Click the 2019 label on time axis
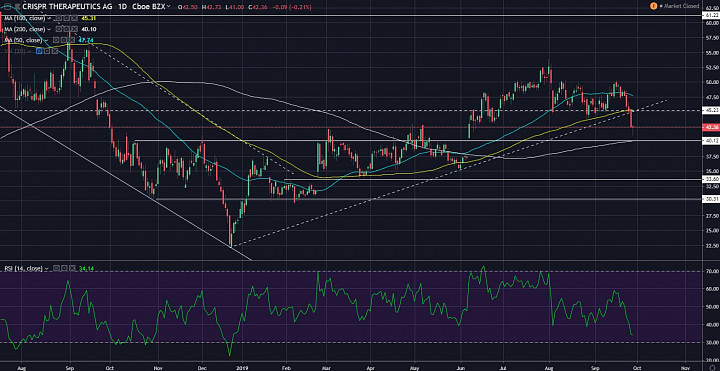 tap(243, 368)
